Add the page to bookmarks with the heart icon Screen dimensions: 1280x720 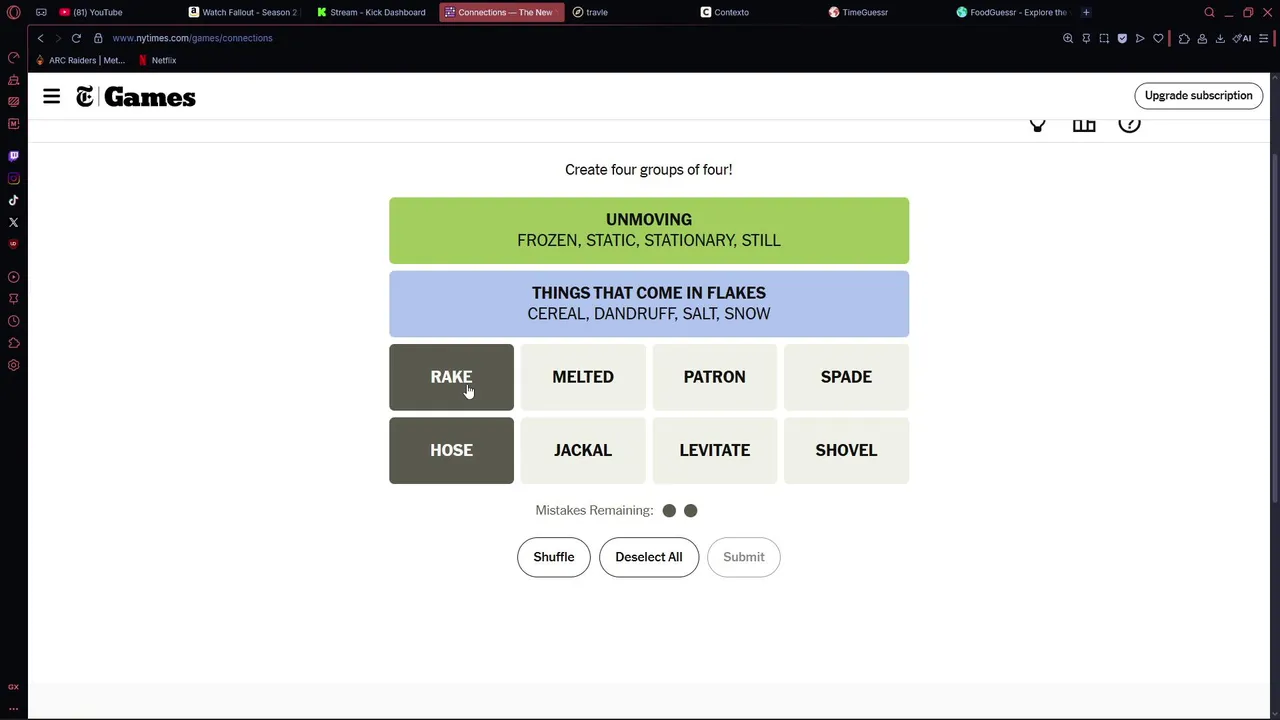1158,38
